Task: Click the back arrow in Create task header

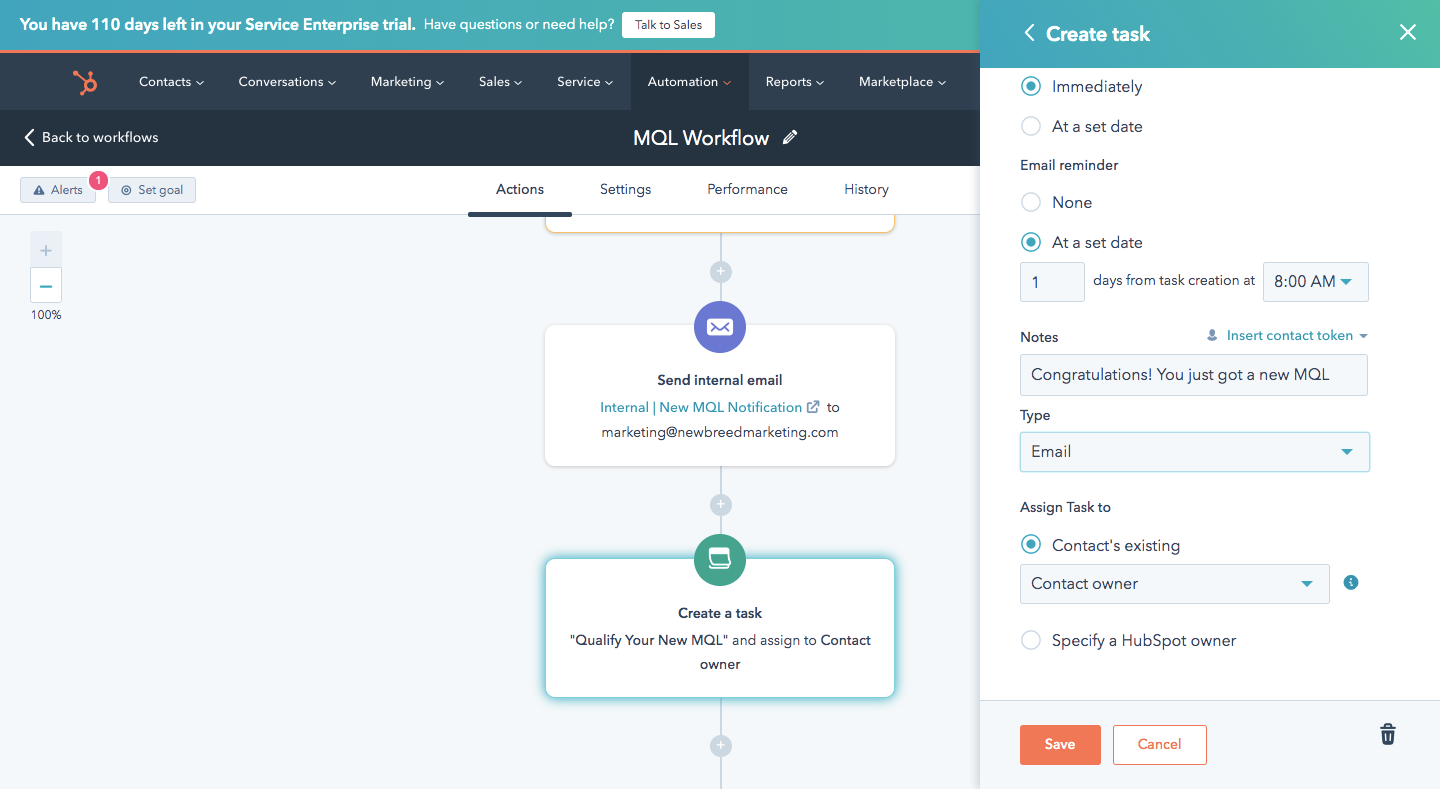Action: point(1029,34)
